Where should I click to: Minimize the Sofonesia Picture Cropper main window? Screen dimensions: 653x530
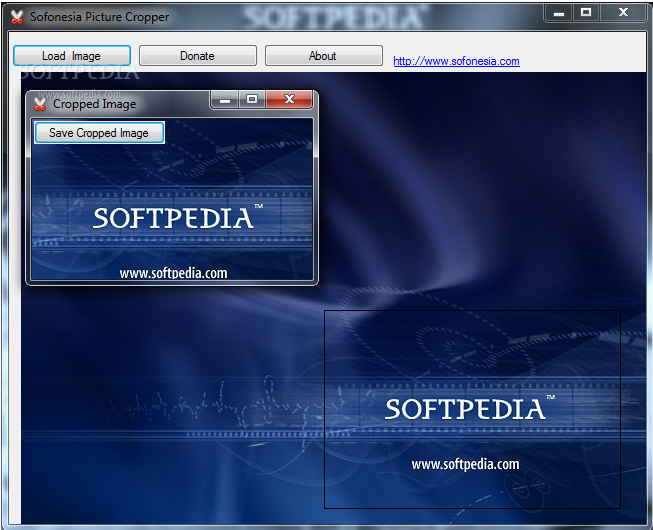click(x=559, y=13)
